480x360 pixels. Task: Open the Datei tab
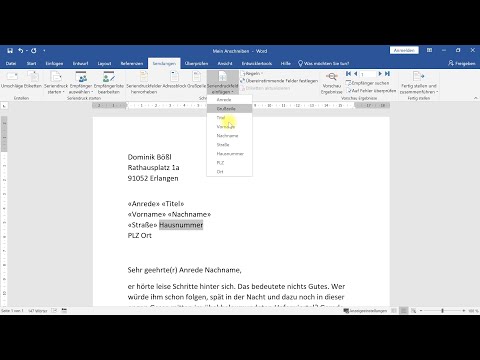pyautogui.click(x=11, y=63)
